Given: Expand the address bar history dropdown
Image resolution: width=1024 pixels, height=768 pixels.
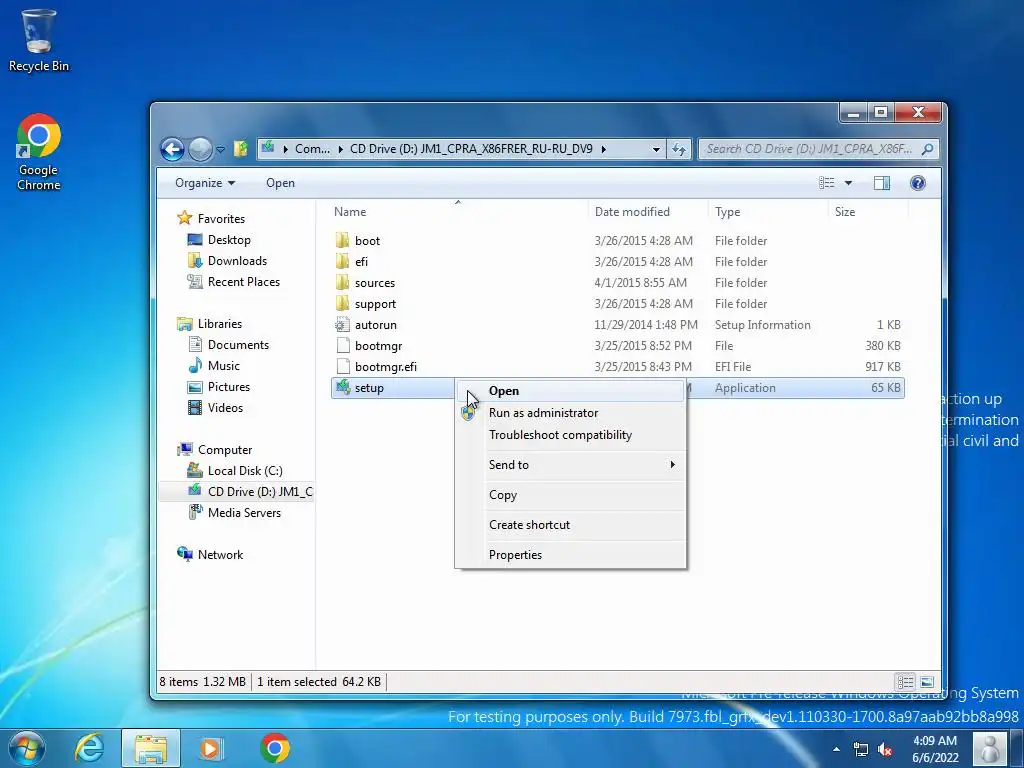Looking at the screenshot, I should [x=656, y=150].
